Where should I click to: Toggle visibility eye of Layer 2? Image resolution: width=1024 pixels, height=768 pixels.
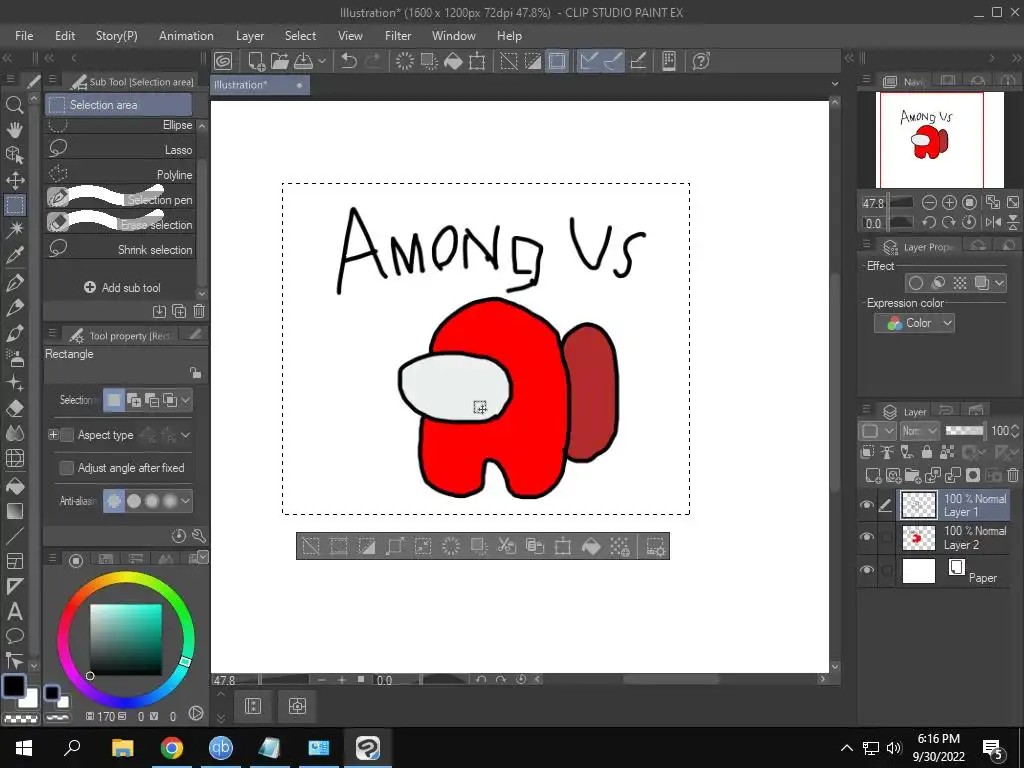(x=867, y=537)
